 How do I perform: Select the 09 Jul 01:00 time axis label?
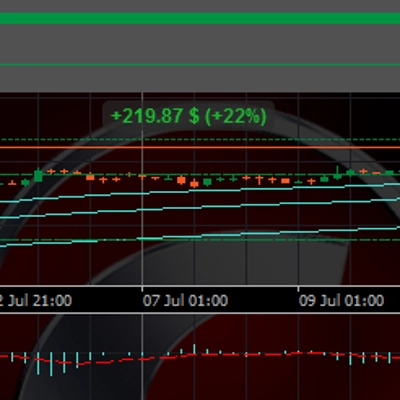[341, 301]
